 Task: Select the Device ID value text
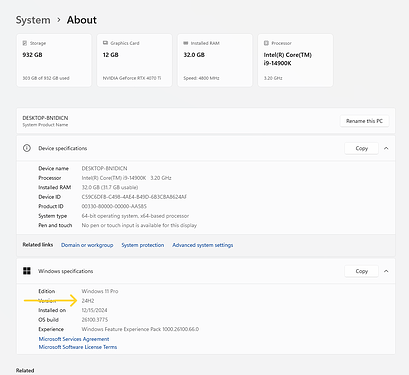134,197
